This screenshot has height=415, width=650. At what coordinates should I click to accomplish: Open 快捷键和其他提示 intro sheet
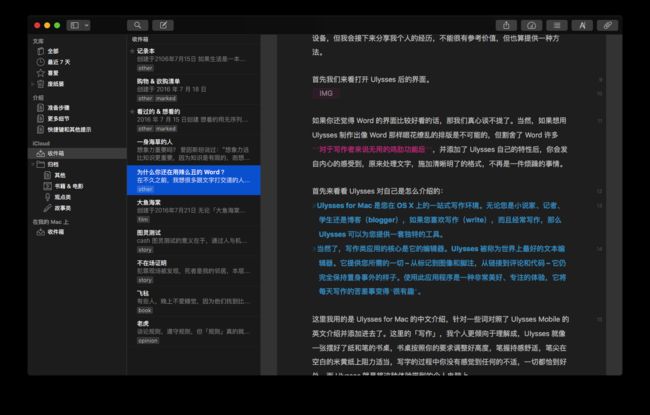point(77,129)
